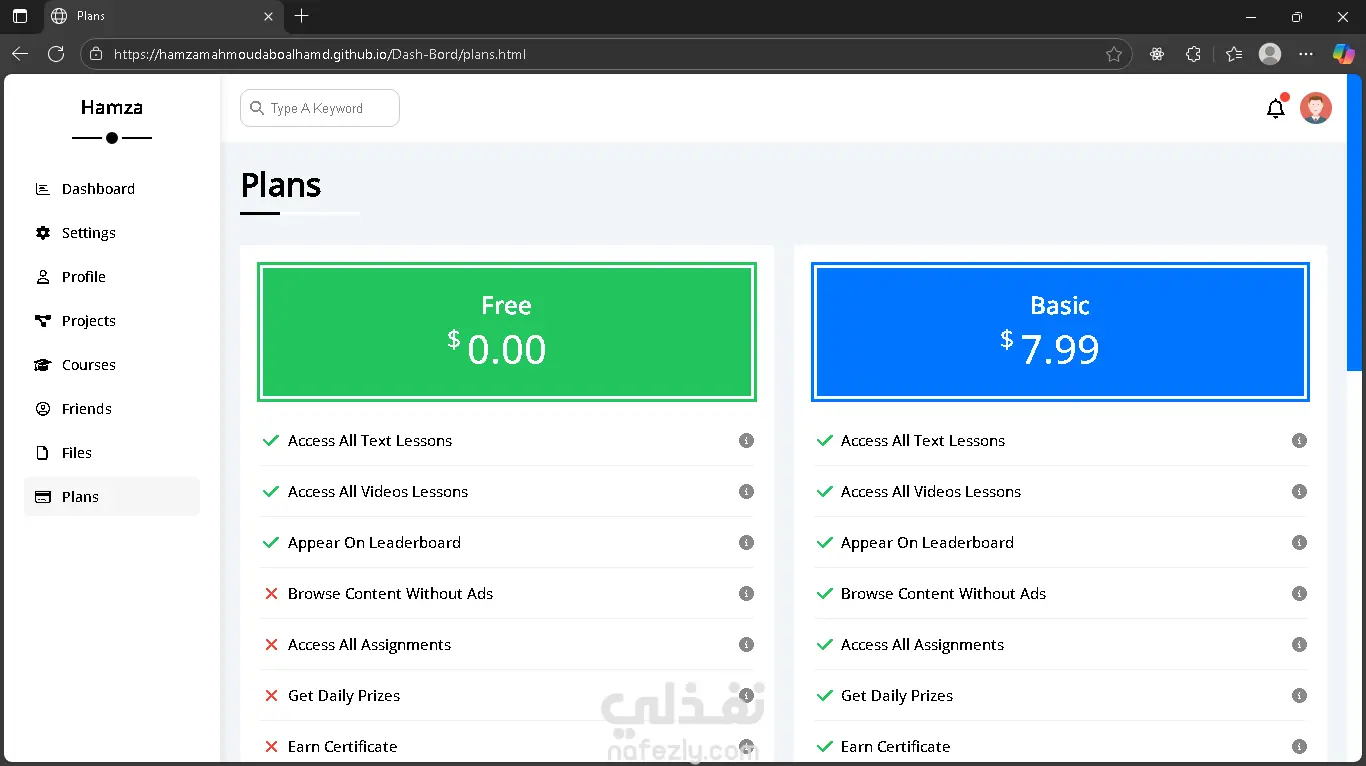
Task: Click the user avatar in the header
Action: tap(1316, 108)
